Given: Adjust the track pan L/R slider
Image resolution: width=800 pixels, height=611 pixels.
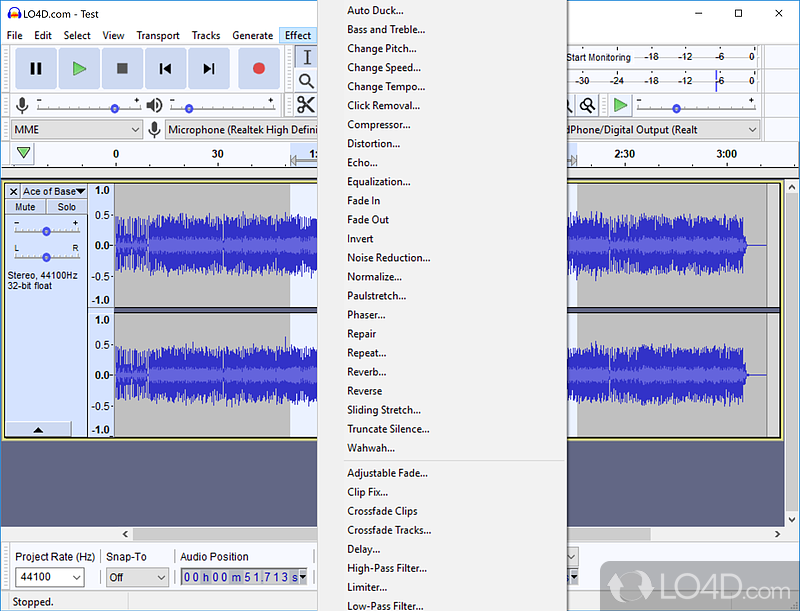Looking at the screenshot, I should click(x=46, y=257).
